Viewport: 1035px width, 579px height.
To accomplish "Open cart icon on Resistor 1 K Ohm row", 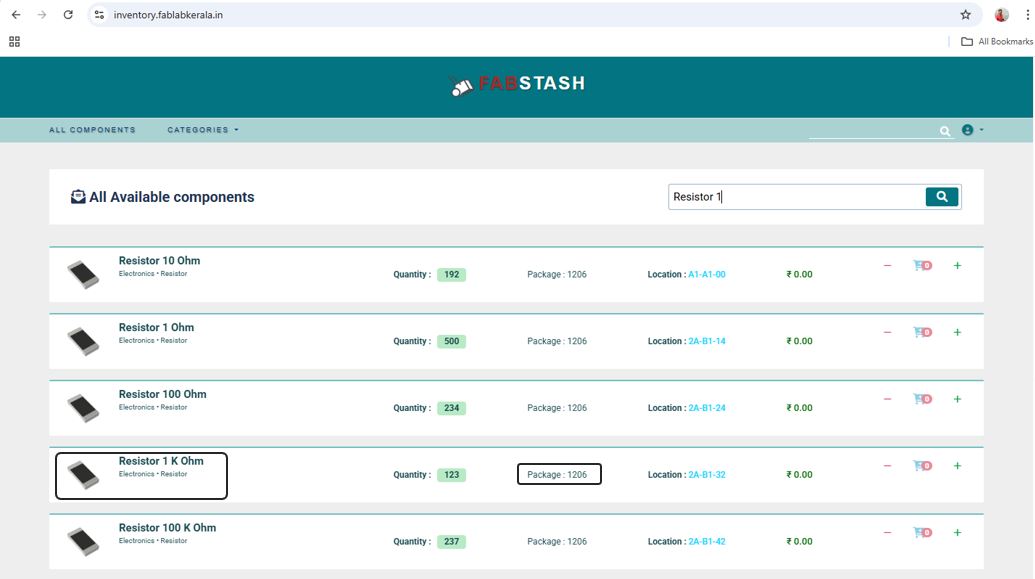I will click(x=922, y=465).
